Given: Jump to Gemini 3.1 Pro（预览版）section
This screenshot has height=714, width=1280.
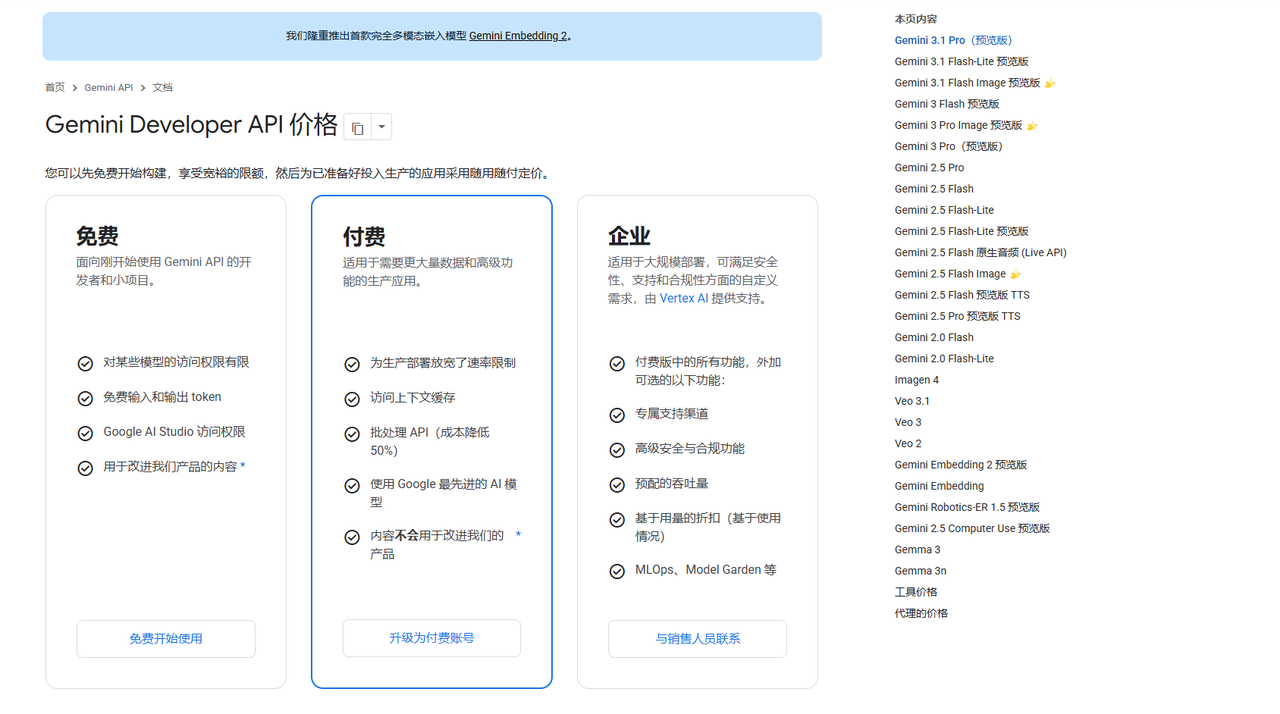Looking at the screenshot, I should [954, 40].
